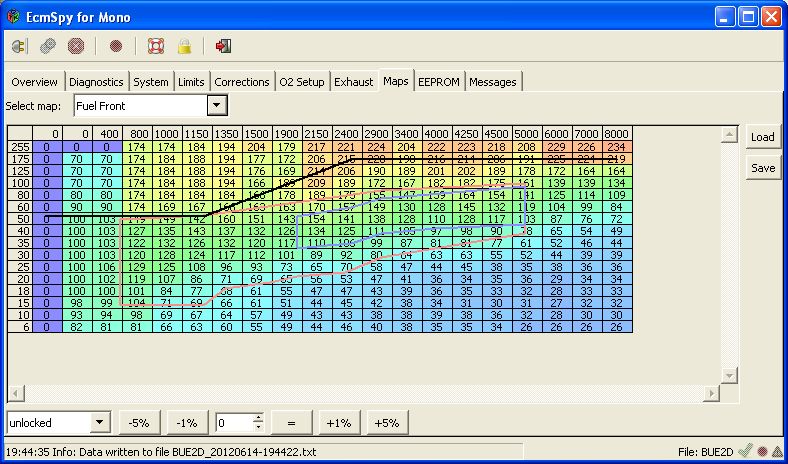Expand the Select map dropdown
Image resolution: width=788 pixels, height=464 pixels.
pos(217,106)
